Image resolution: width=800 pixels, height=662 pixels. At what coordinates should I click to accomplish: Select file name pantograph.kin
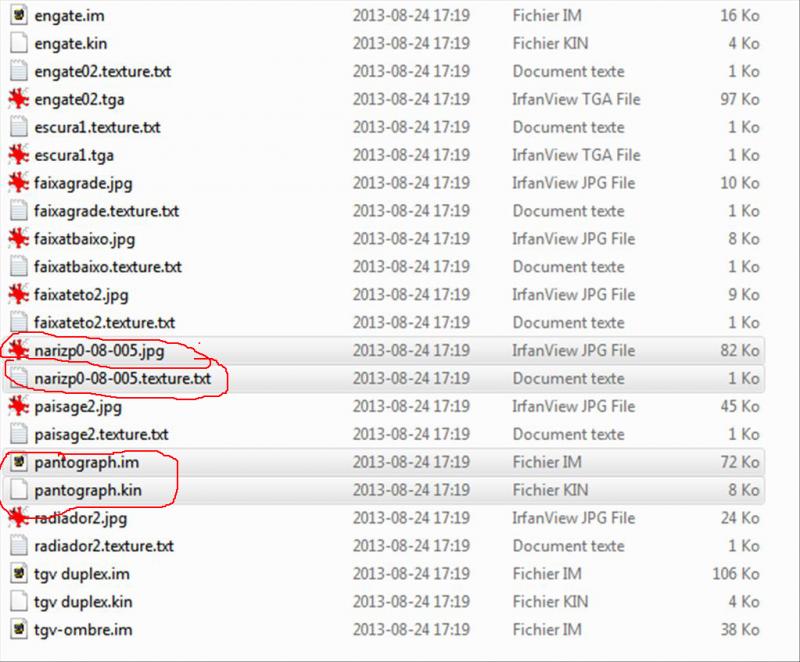tap(88, 491)
